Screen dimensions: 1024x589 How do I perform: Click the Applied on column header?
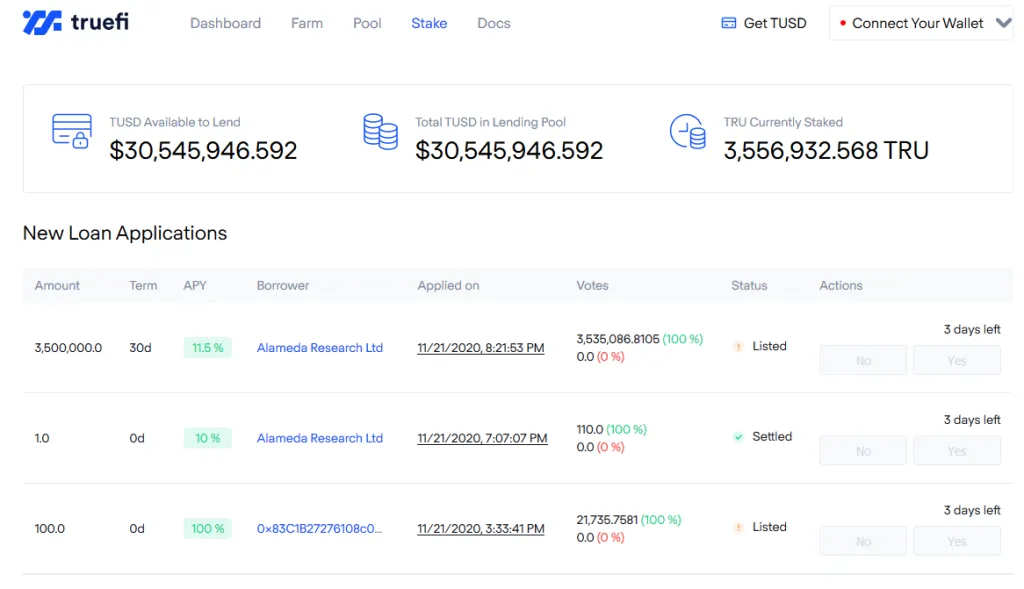tap(448, 285)
